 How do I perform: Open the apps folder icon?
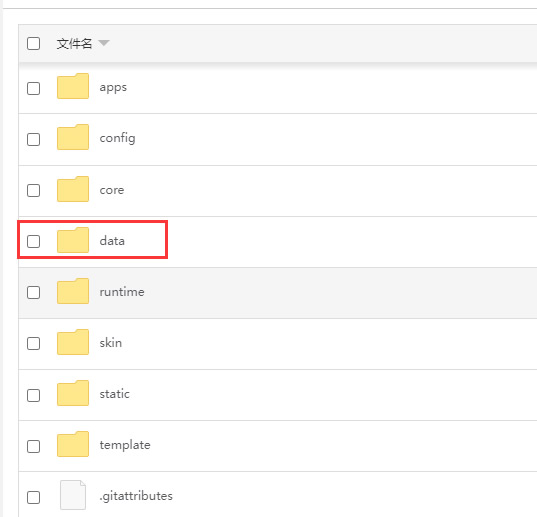tap(73, 86)
